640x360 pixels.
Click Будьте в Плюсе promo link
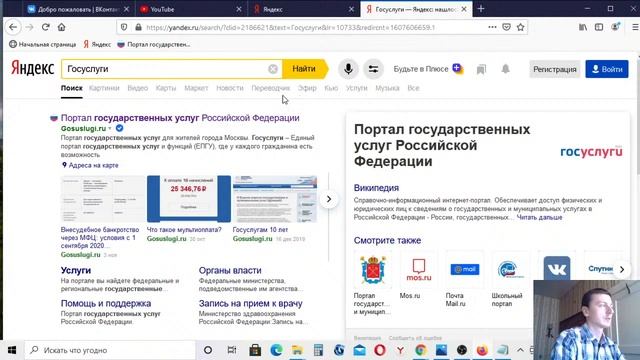click(428, 69)
